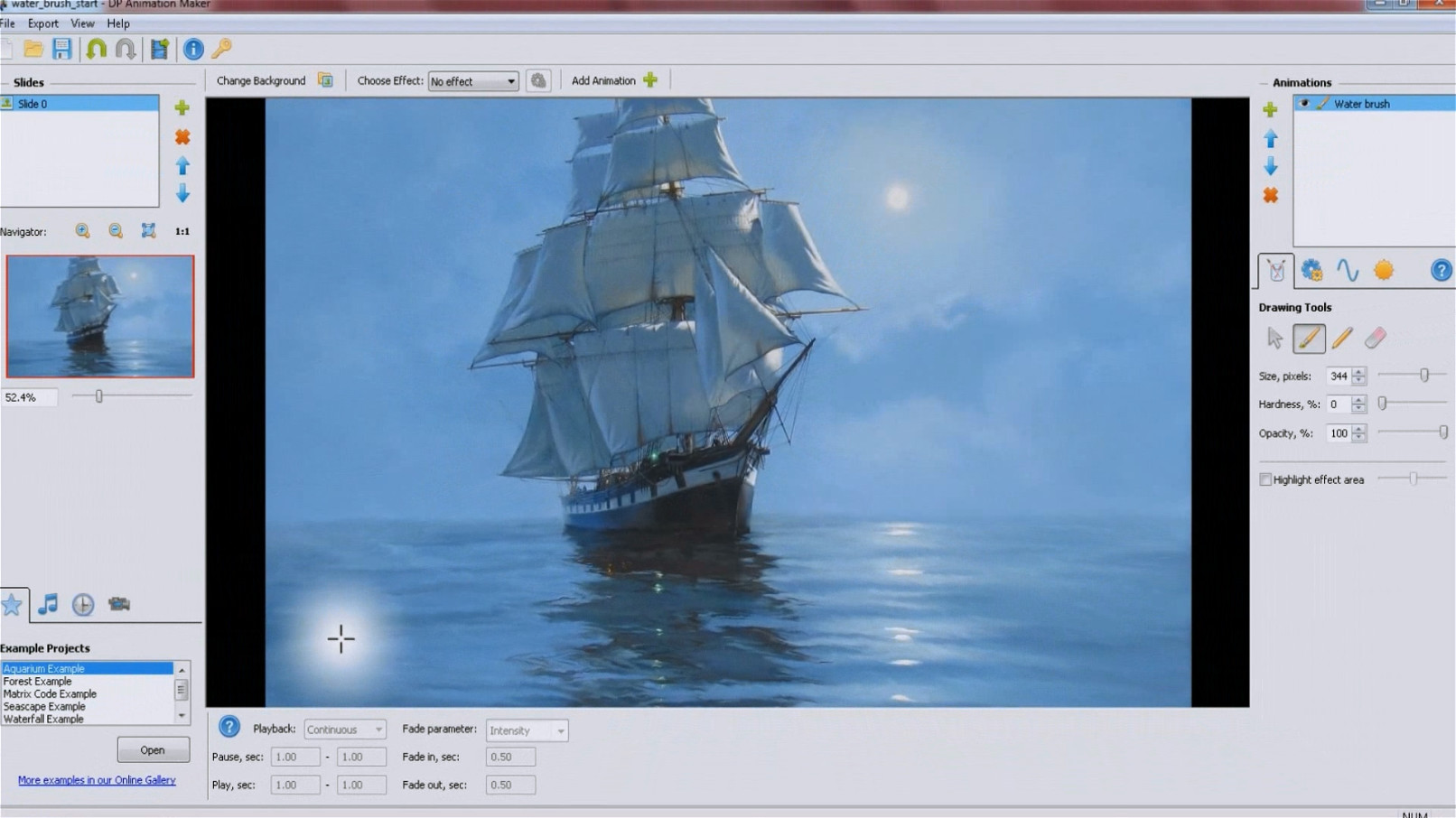Toggle visibility of Water brush animation

point(1303,104)
